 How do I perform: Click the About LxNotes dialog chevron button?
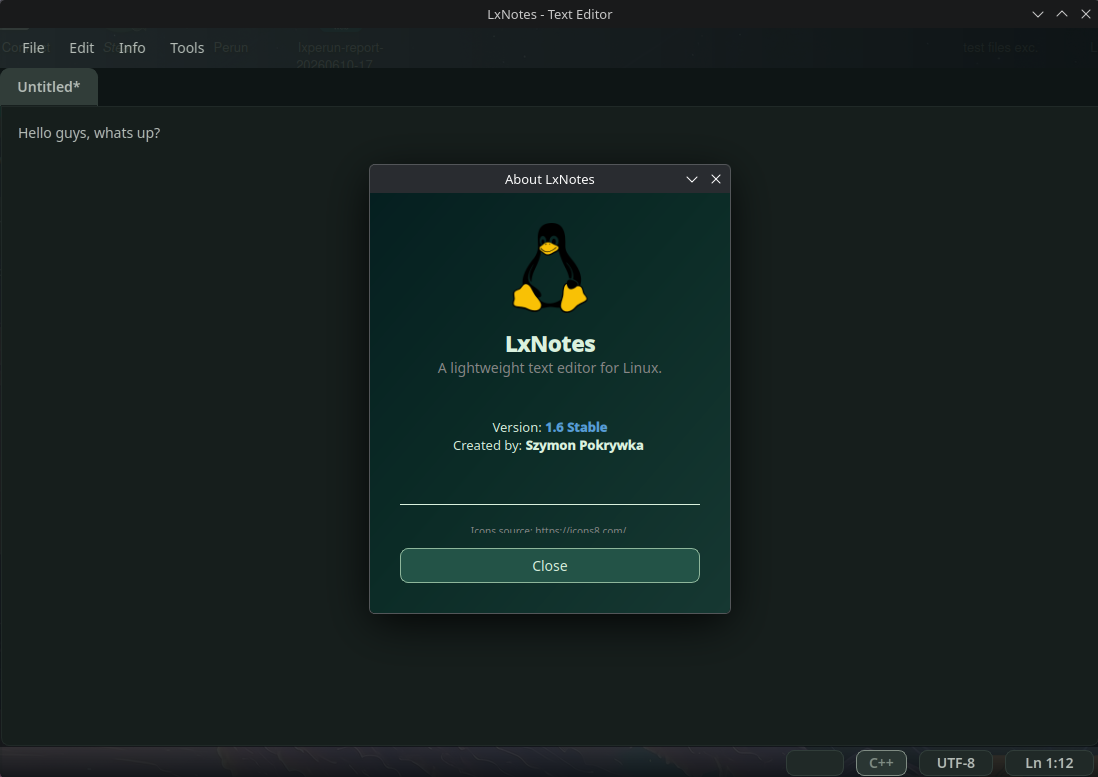692,179
